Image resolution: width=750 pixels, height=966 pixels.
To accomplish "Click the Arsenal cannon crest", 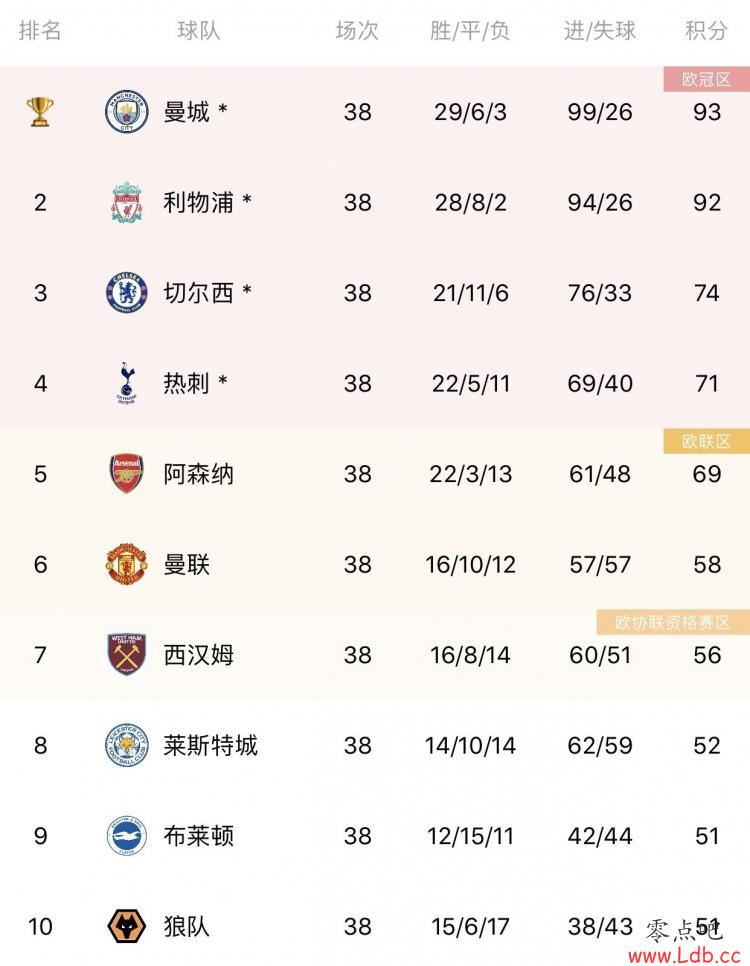I will coord(127,474).
